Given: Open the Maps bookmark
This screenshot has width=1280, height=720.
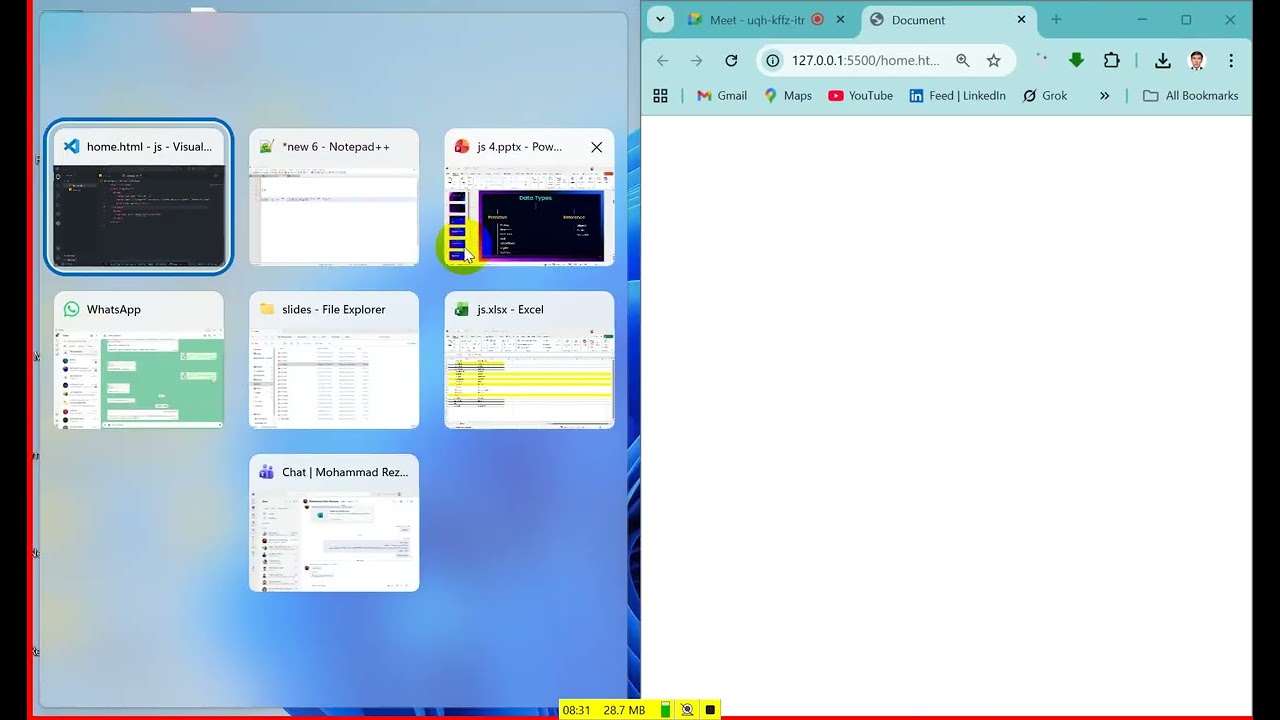Looking at the screenshot, I should pos(788,96).
